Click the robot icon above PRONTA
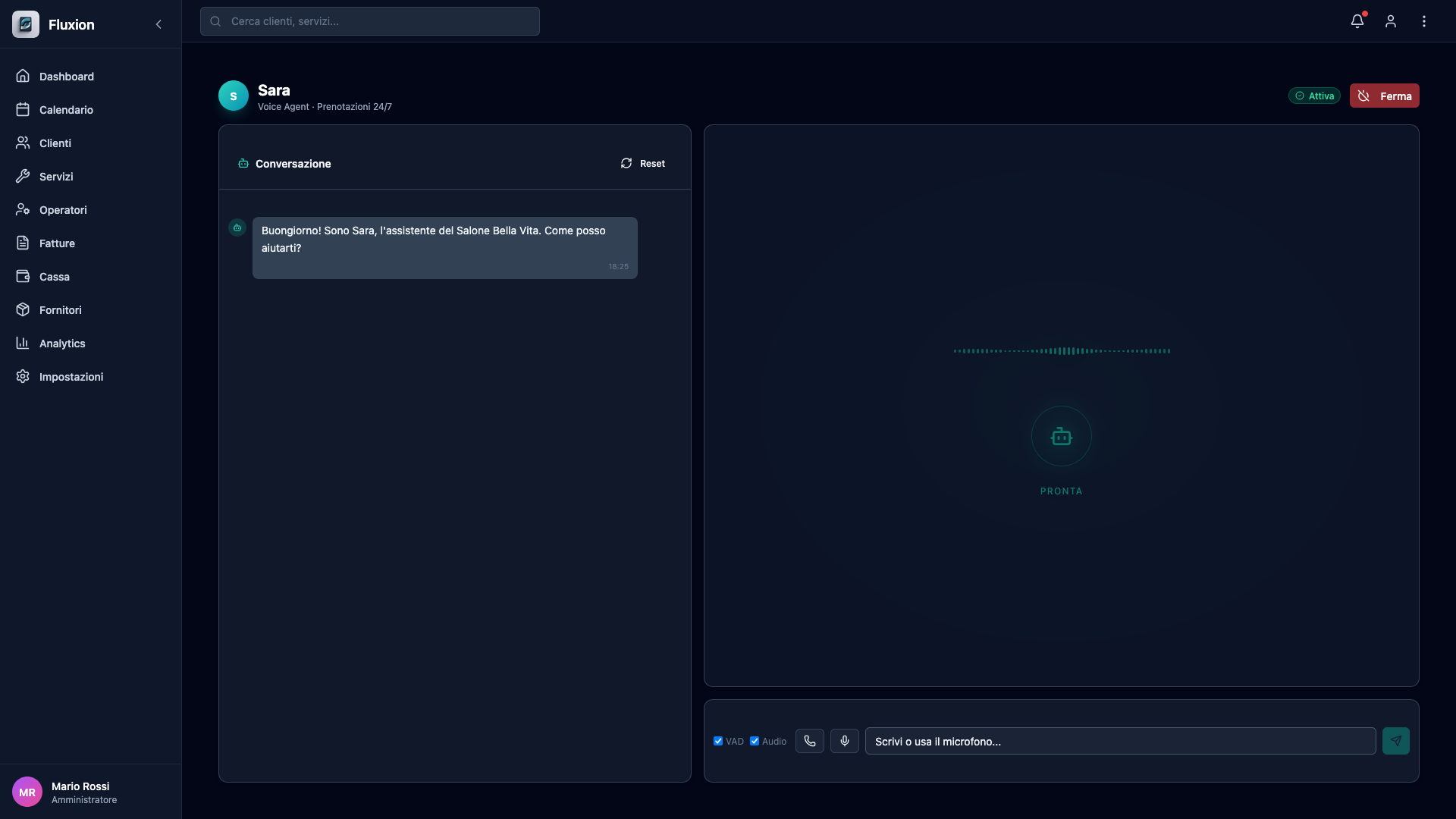The height and width of the screenshot is (819, 1456). [x=1061, y=436]
